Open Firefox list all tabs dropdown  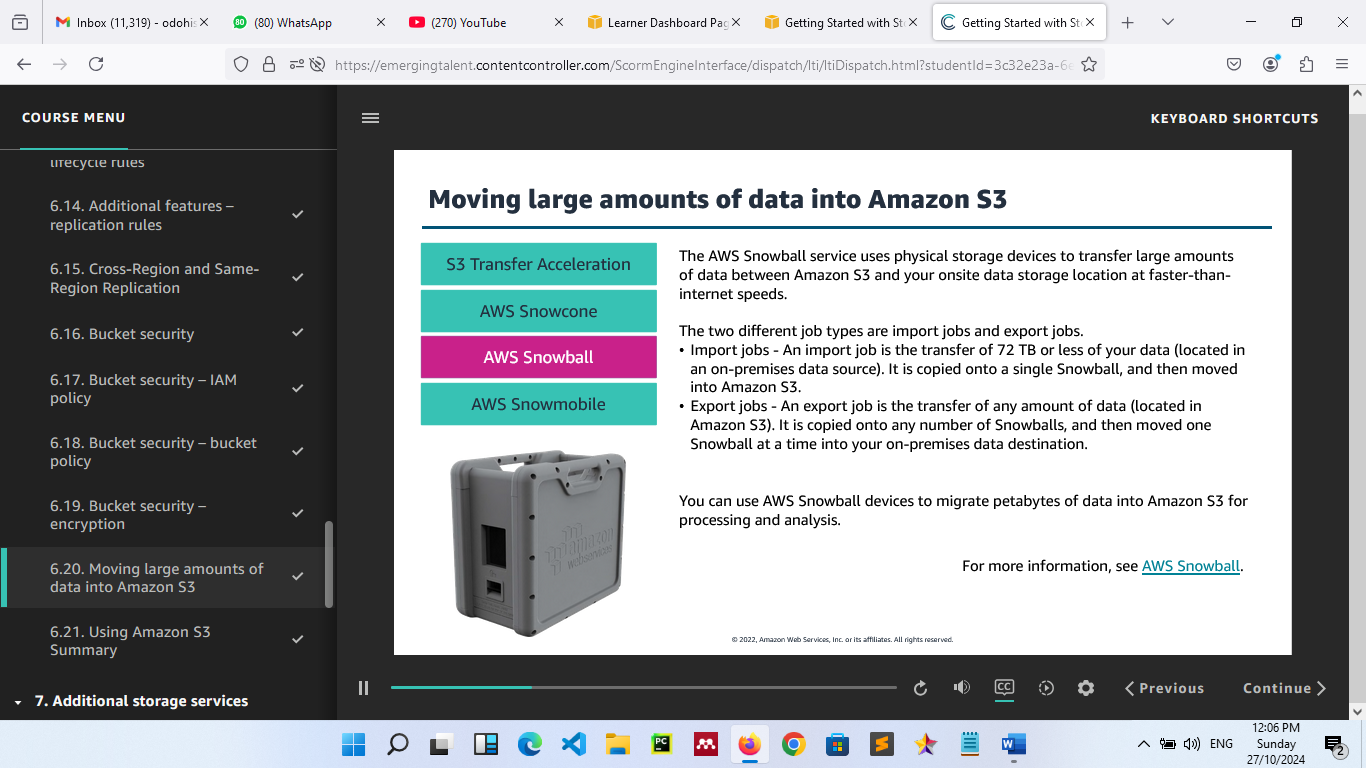pos(1167,22)
